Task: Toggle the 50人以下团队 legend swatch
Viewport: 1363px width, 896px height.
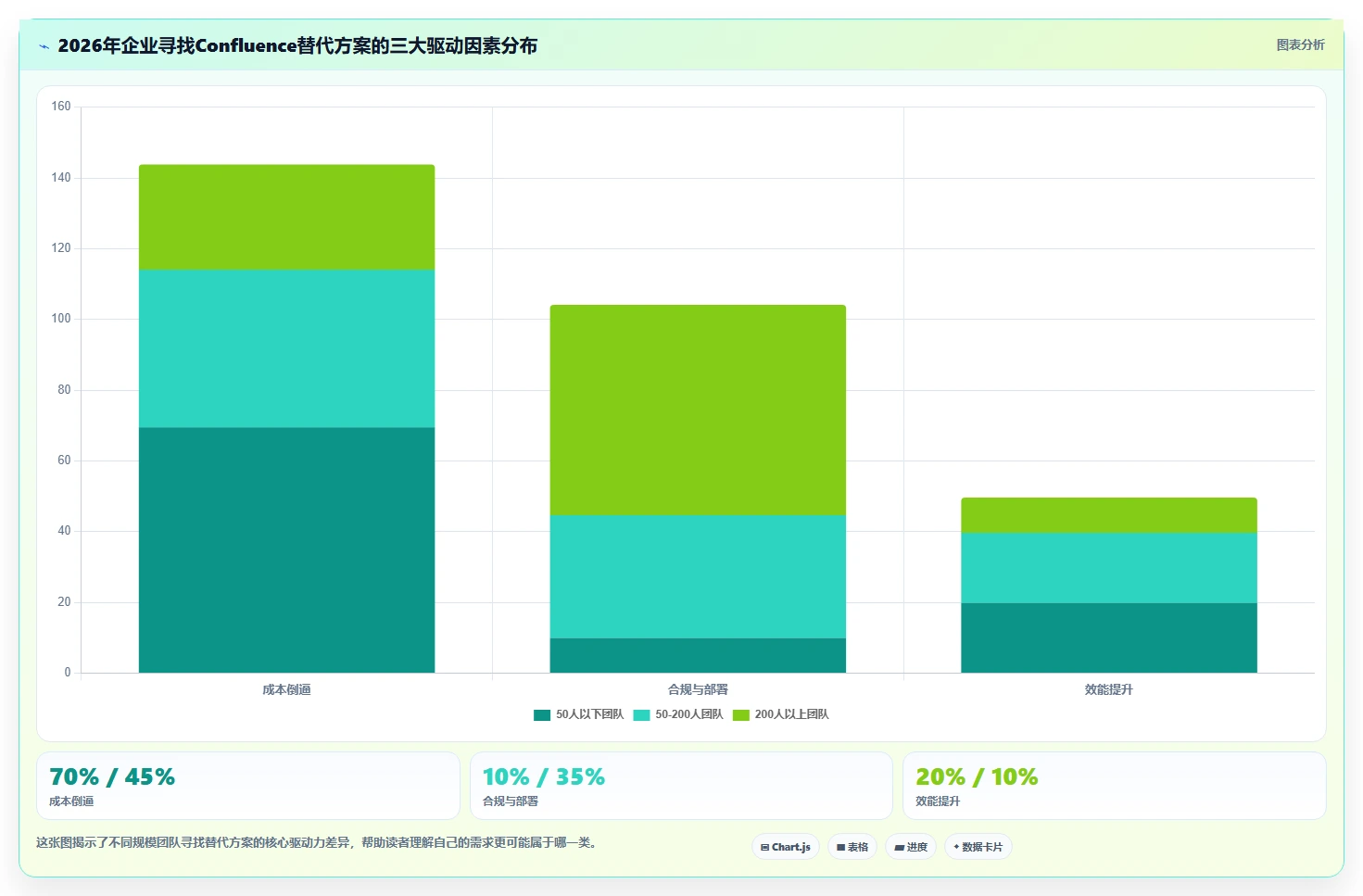Action: tap(542, 714)
